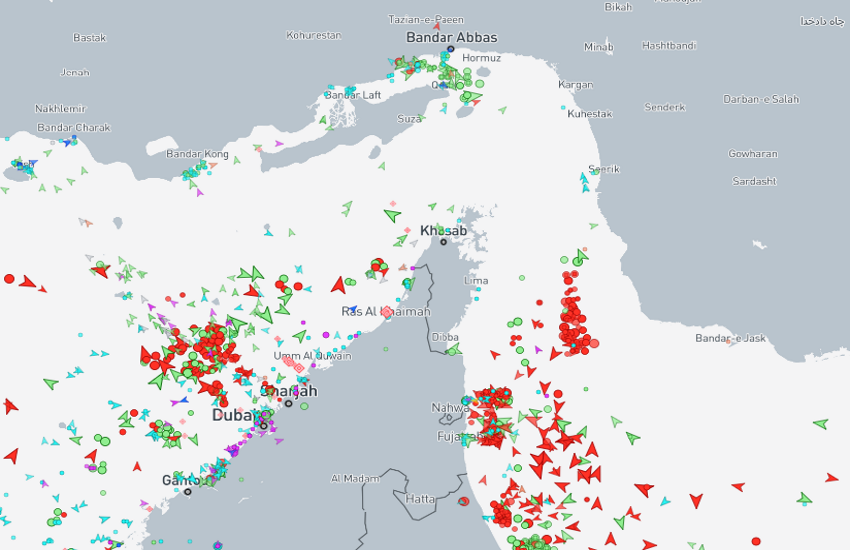Click the red circle marker east of Hatta
The height and width of the screenshot is (550, 850).
[x=463, y=501]
